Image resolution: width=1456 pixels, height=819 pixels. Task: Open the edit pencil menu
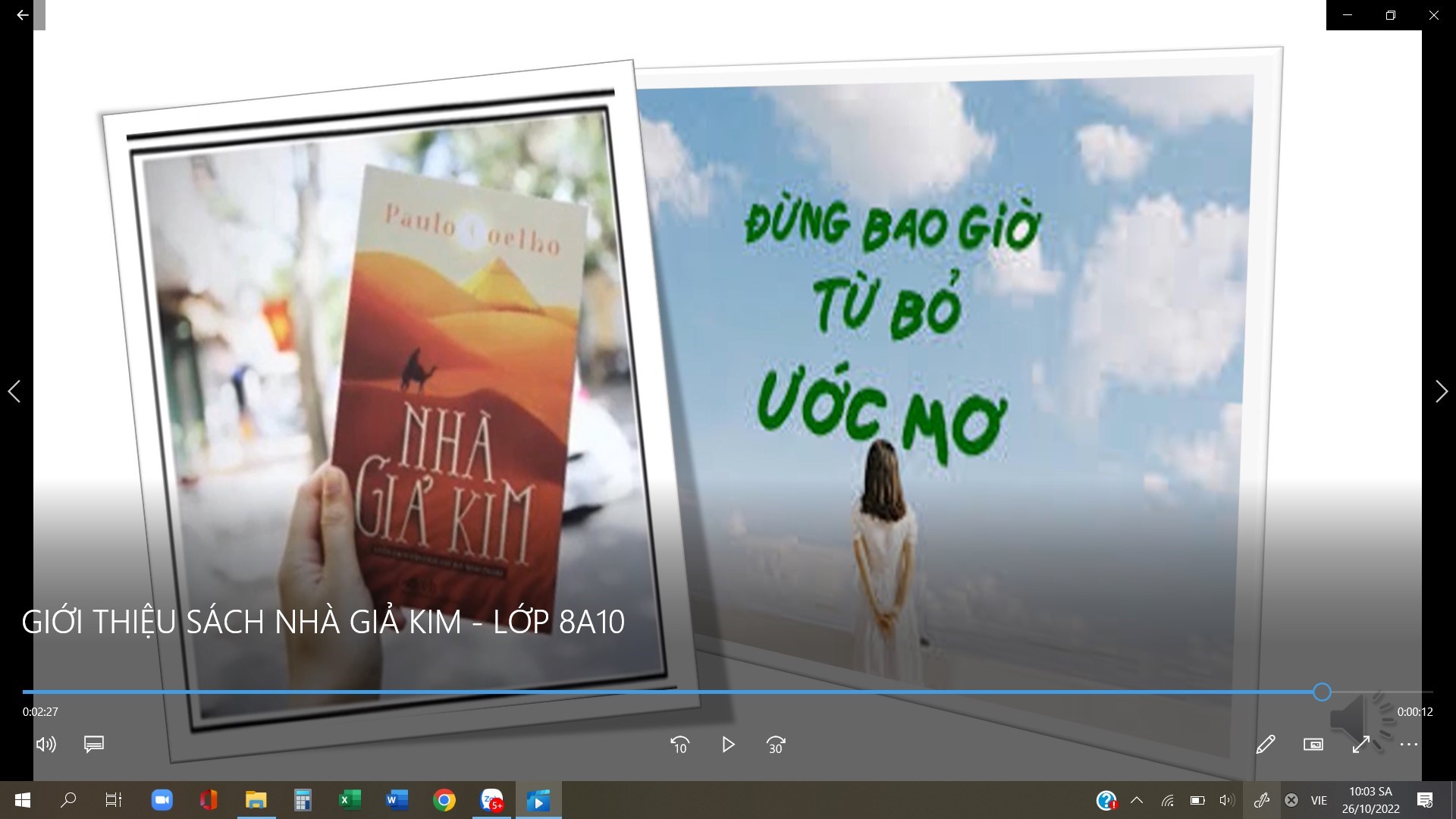pos(1265,745)
